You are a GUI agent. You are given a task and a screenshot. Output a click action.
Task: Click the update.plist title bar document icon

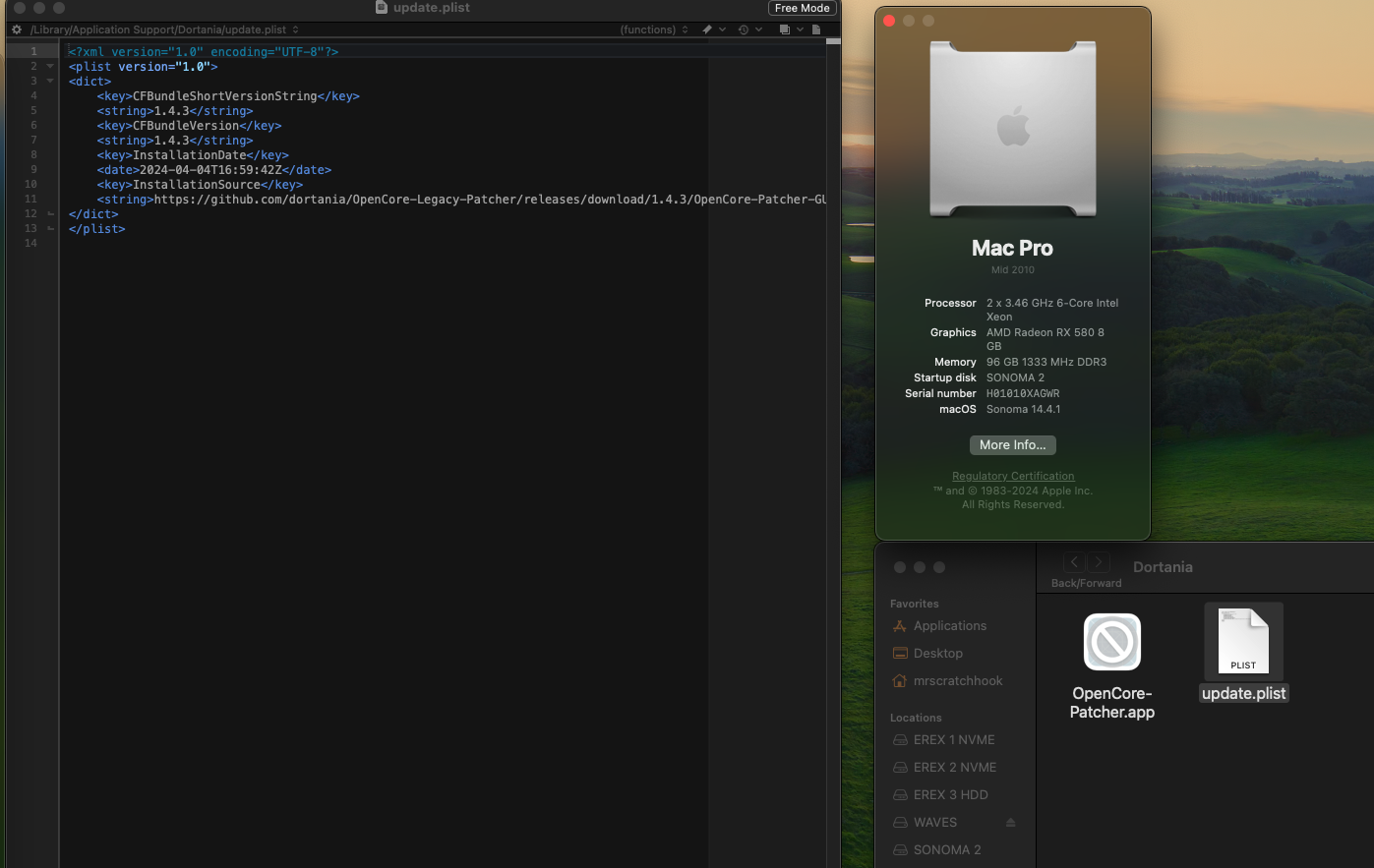coord(382,8)
